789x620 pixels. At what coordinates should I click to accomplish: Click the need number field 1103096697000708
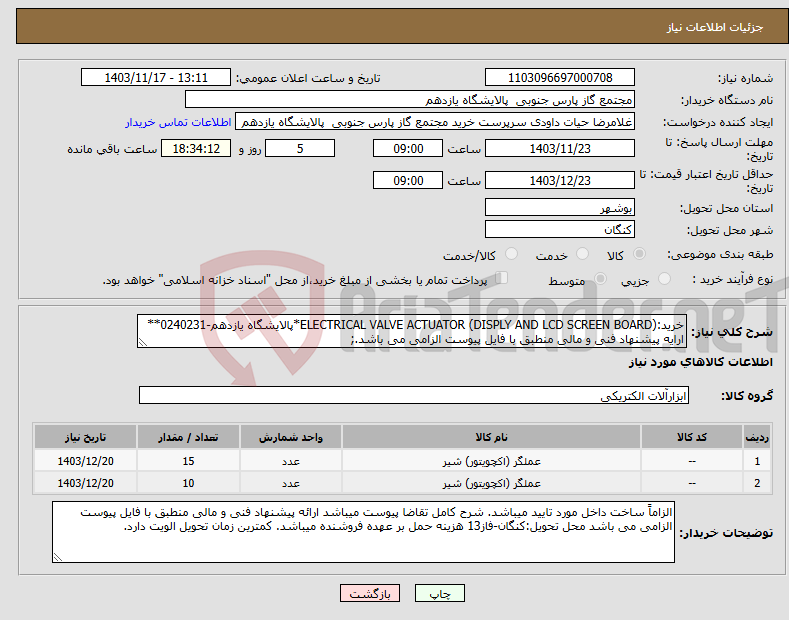click(560, 78)
